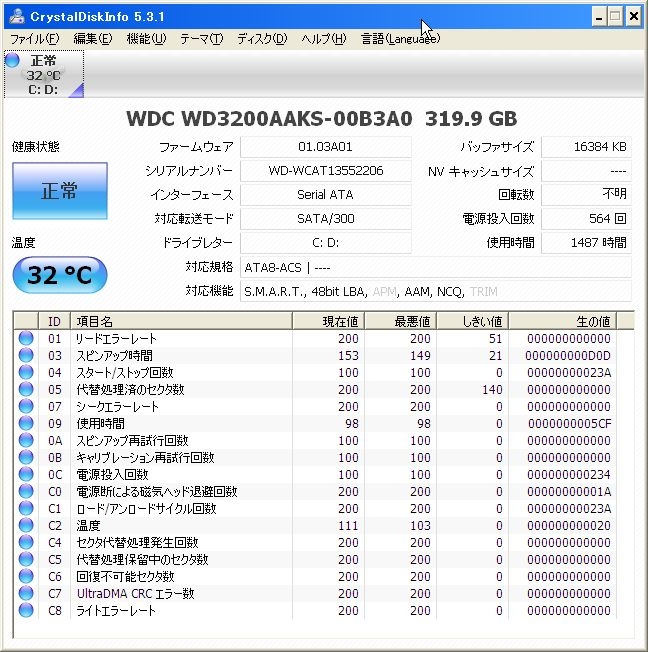Screen dimensions: 648x652
Task: Open the ディスク(D) menu
Action: tap(262, 39)
